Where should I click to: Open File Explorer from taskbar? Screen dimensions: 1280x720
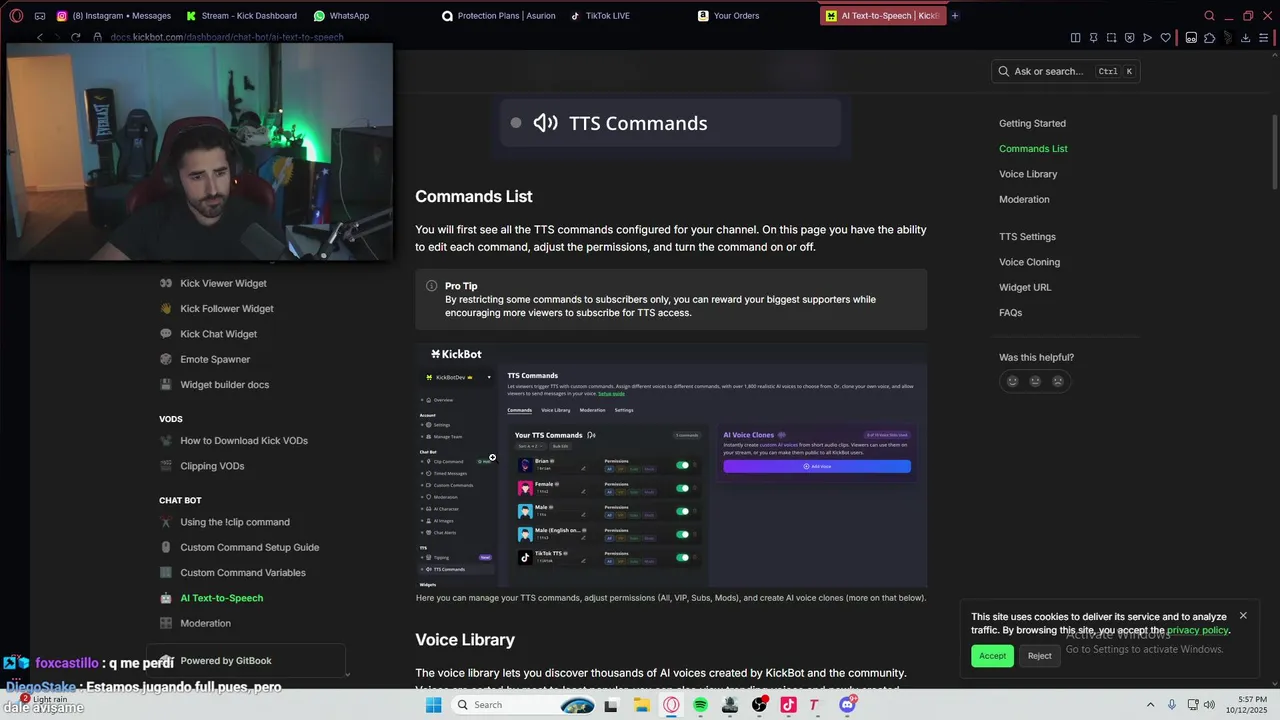[641, 705]
